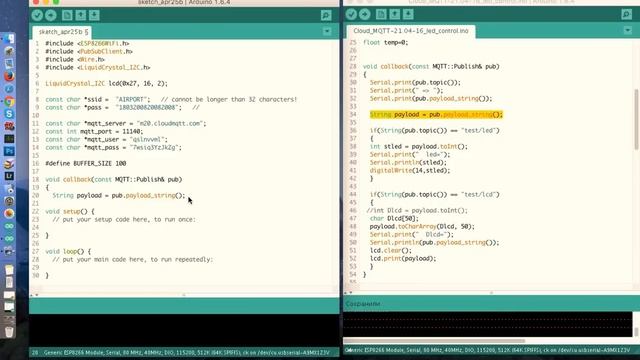Click line 20 String payload in left editor

[x=119, y=196]
